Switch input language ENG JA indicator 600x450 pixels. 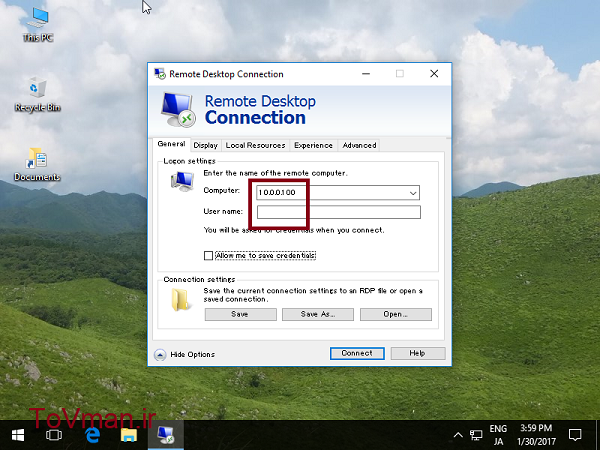point(498,435)
